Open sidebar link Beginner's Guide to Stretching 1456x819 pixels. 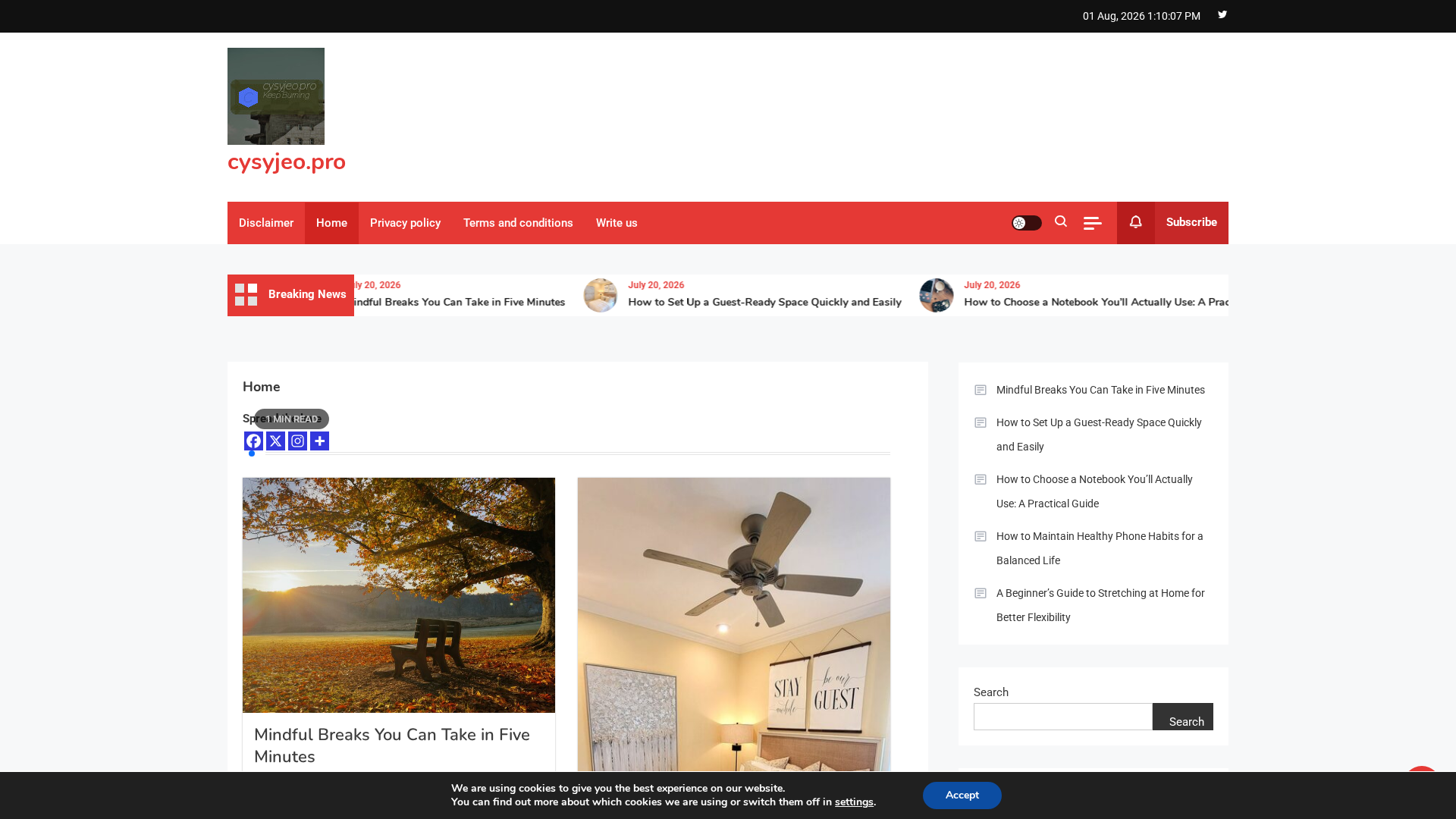[1100, 605]
